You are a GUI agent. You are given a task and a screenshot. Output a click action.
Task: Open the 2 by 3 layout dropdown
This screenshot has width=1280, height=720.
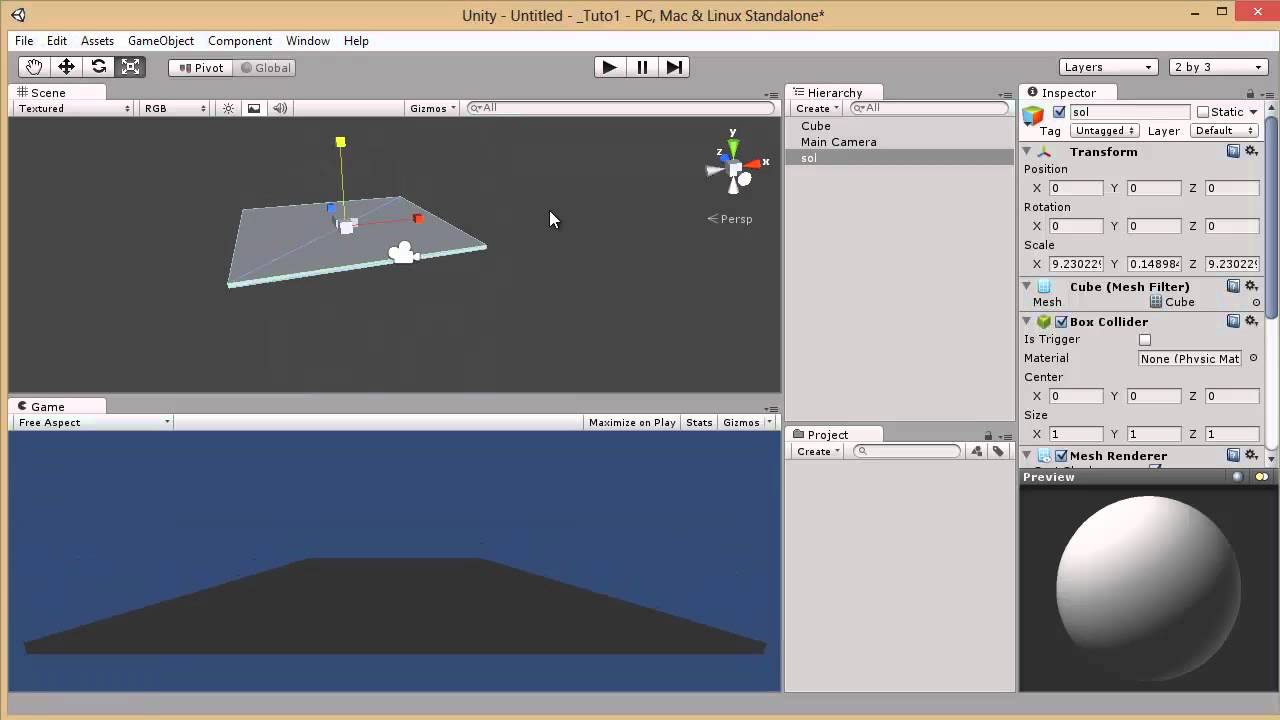(1218, 67)
